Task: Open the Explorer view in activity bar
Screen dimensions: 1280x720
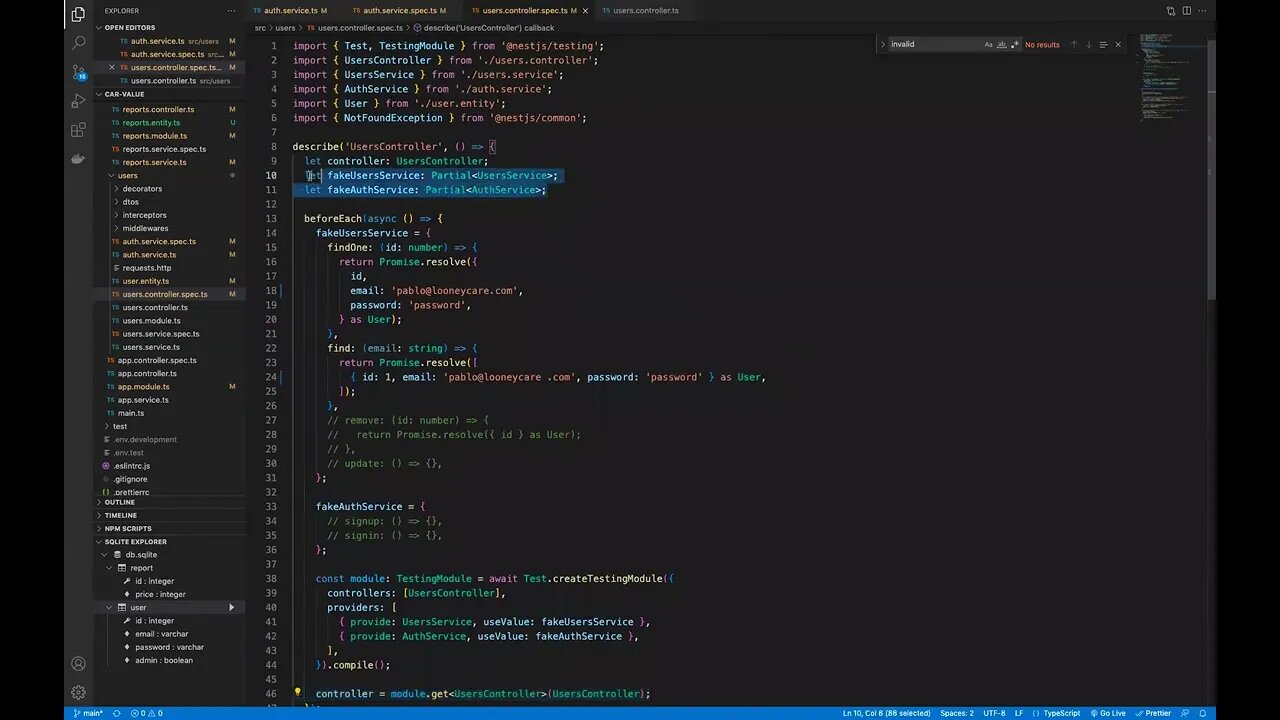Action: (78, 15)
